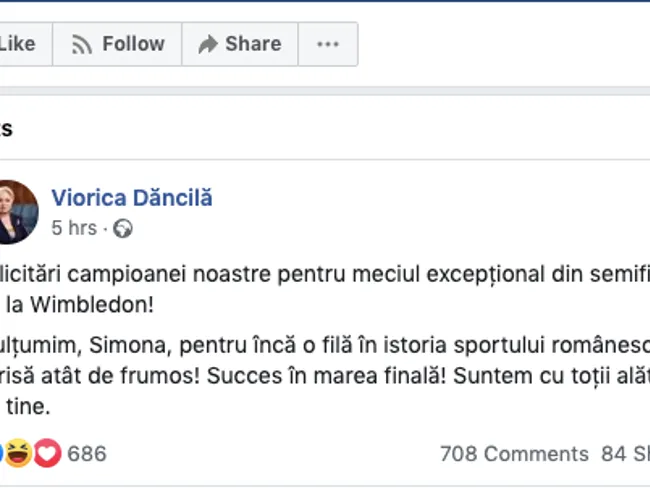Show the 708 Comments
Screen dimensions: 650x488
(x=514, y=454)
